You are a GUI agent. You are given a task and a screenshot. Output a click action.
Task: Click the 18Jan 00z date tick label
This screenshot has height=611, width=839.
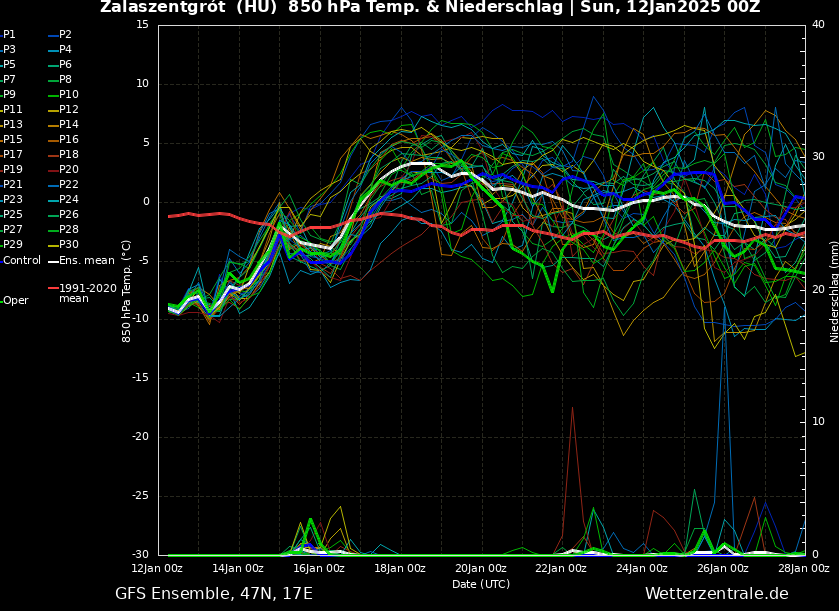[x=400, y=569]
